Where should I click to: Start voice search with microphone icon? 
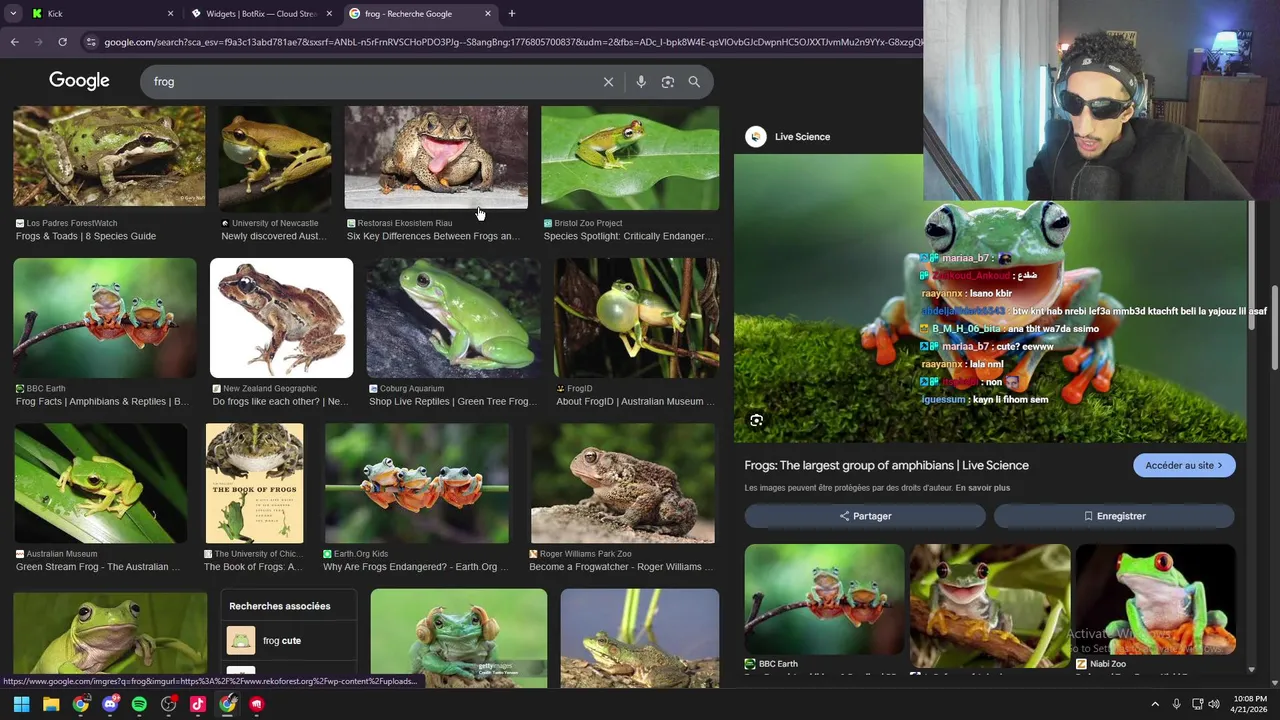click(x=641, y=82)
